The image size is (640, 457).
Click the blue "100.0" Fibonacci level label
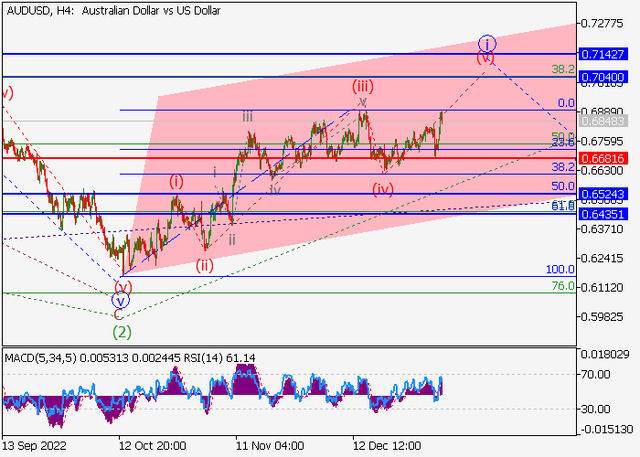tap(559, 270)
